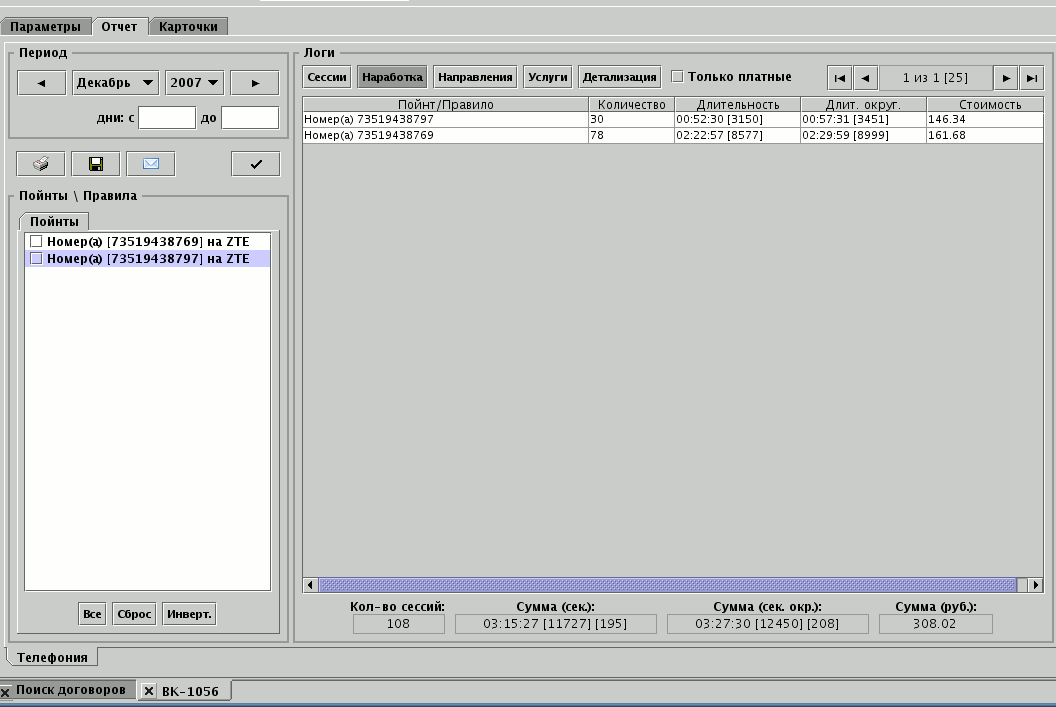The width and height of the screenshot is (1056, 707).
Task: Click the print report icon
Action: pyautogui.click(x=41, y=164)
